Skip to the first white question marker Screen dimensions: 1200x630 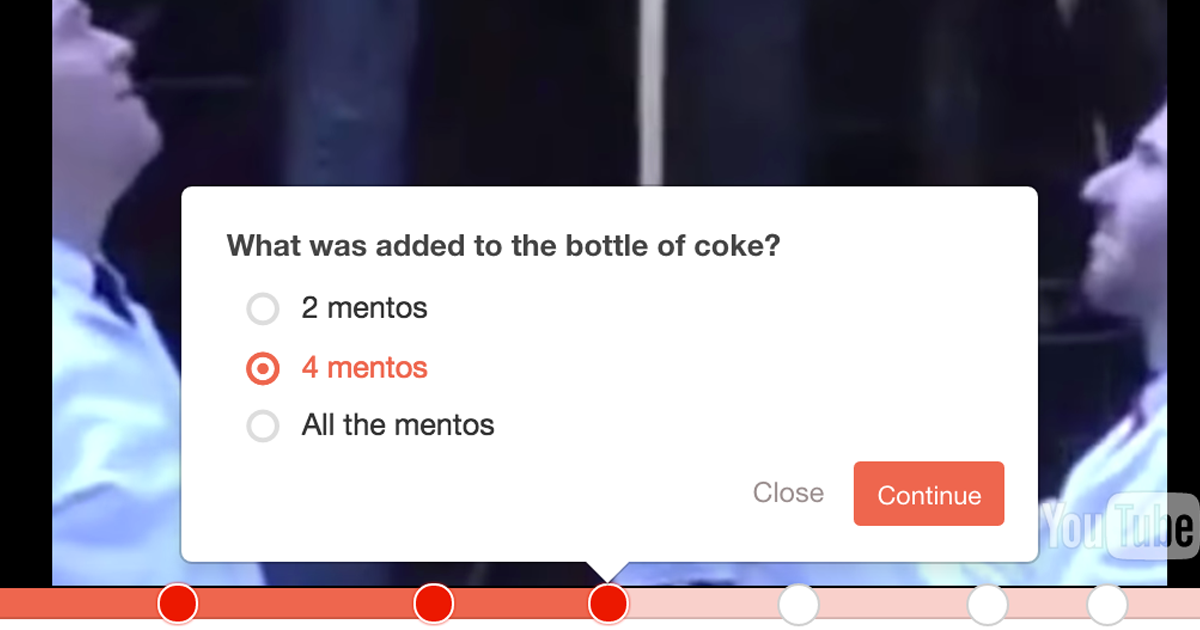click(x=799, y=604)
